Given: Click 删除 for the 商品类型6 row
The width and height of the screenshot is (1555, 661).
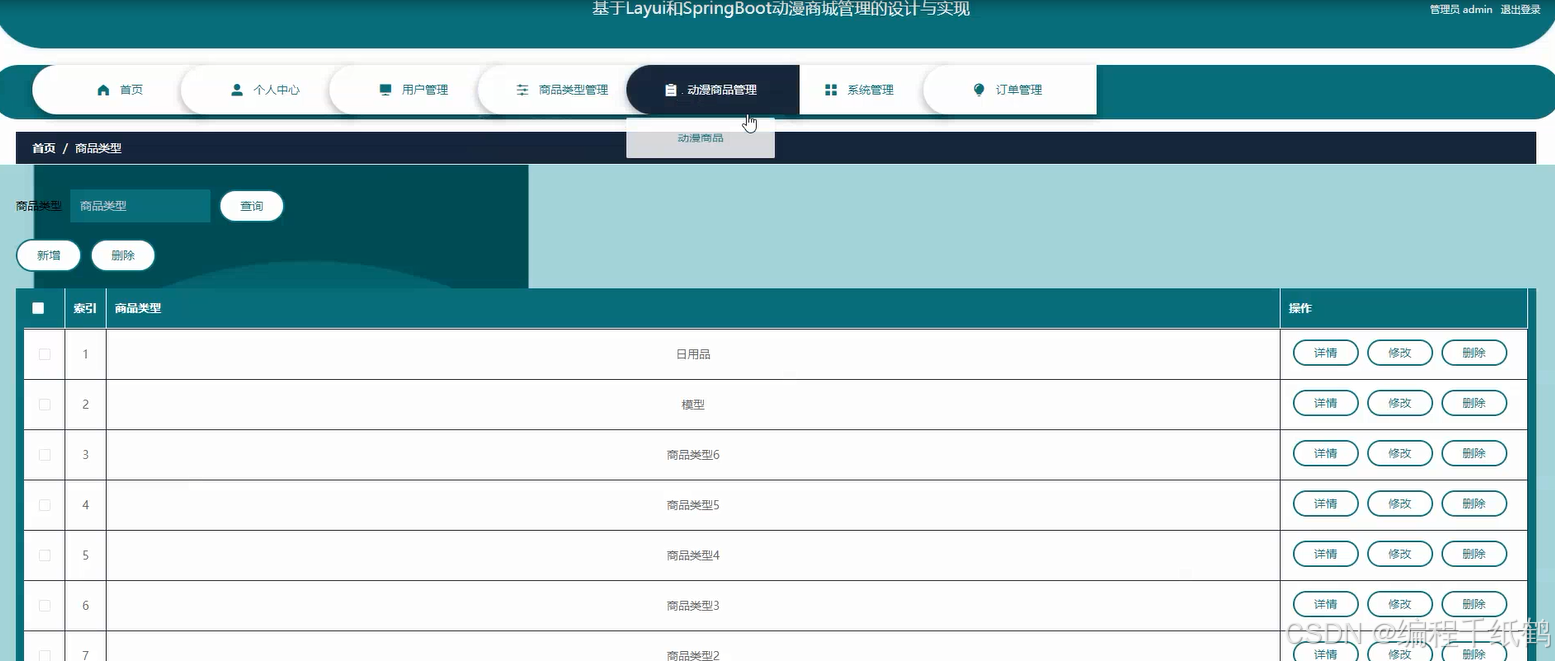Looking at the screenshot, I should [1474, 453].
